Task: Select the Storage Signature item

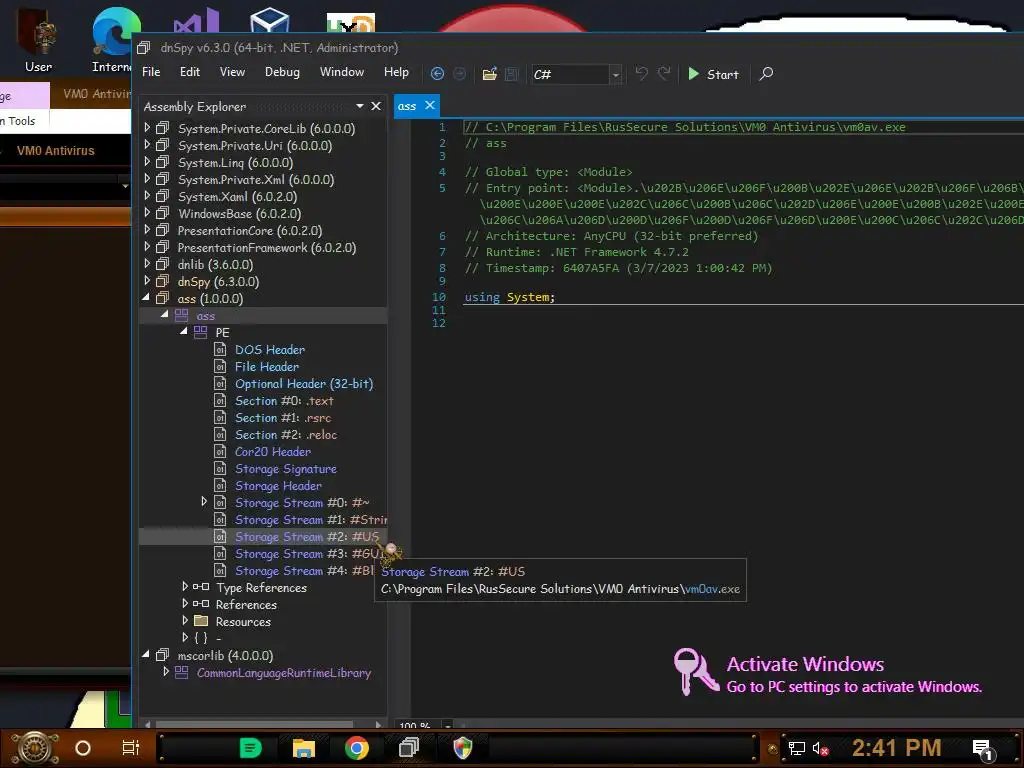Action: point(286,468)
